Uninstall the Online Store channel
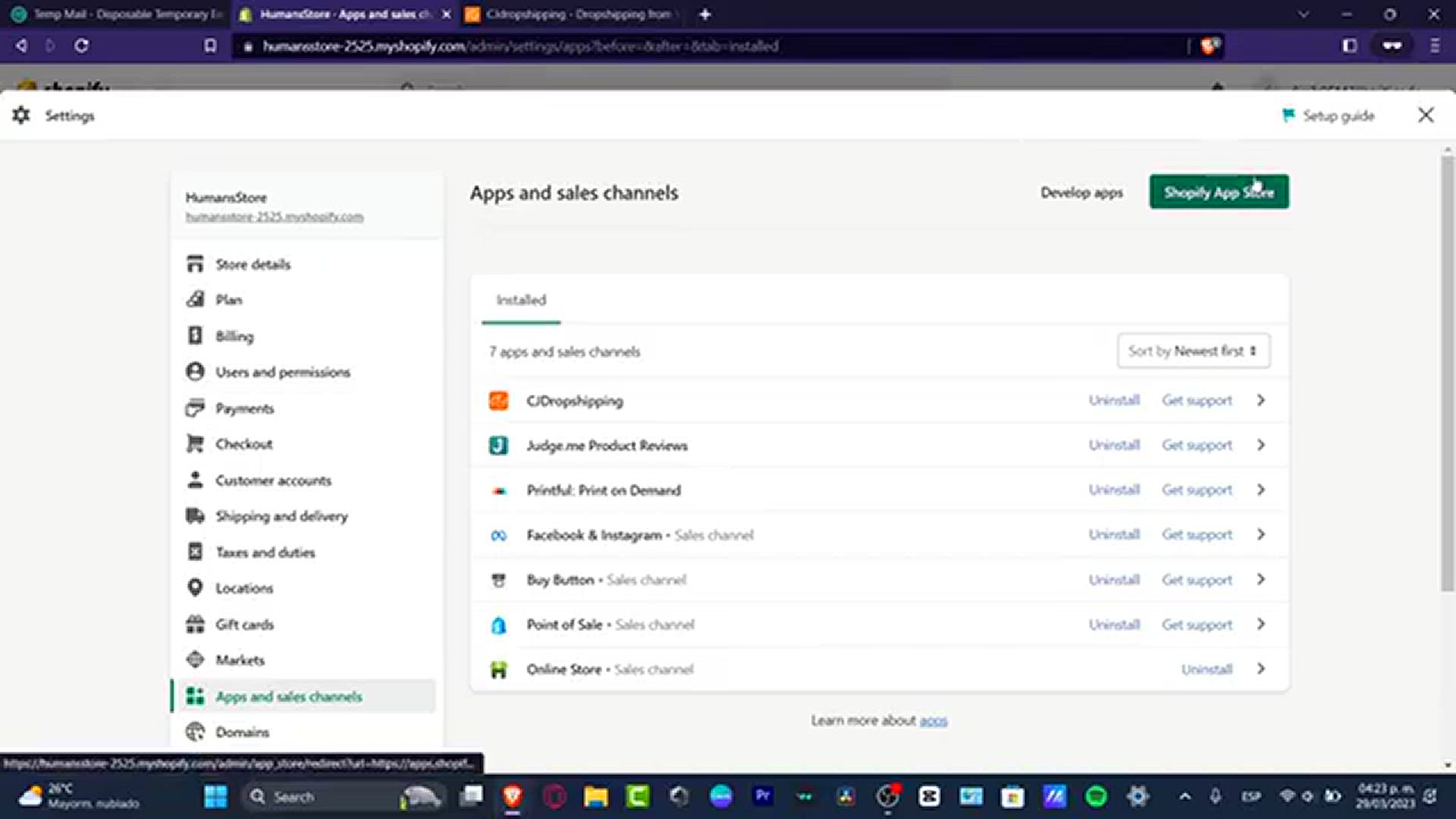The width and height of the screenshot is (1456, 819). pos(1207,669)
